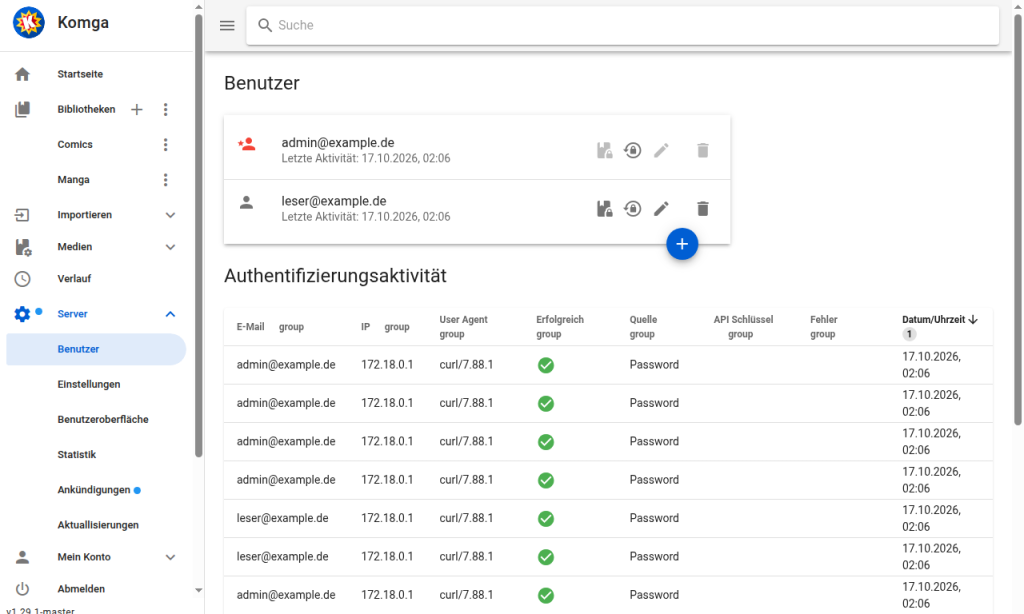Screen dimensions: 1024x614
Task: Group table by E-Mail column
Action: [291, 327]
